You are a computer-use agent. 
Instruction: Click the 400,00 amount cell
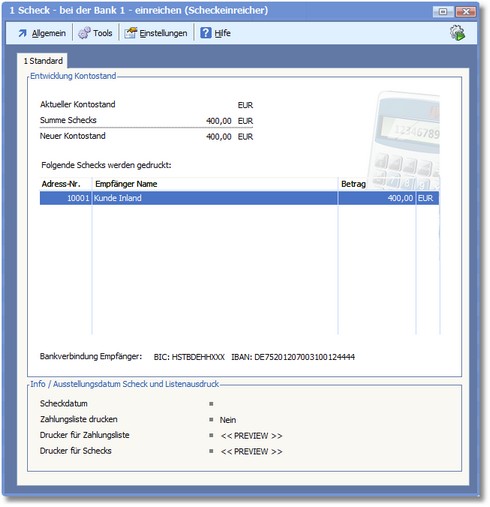point(377,198)
